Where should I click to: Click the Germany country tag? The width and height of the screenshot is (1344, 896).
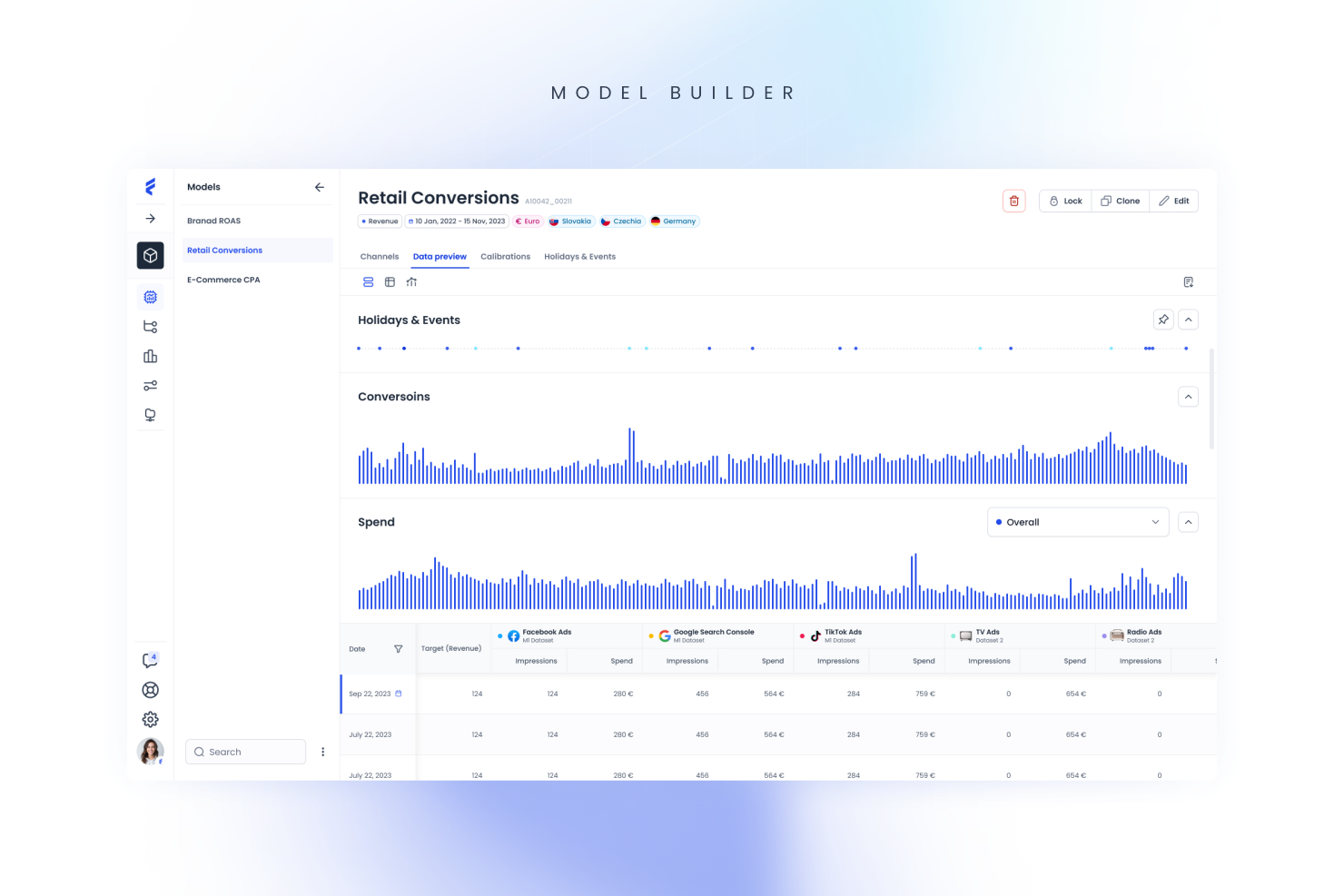(x=674, y=222)
